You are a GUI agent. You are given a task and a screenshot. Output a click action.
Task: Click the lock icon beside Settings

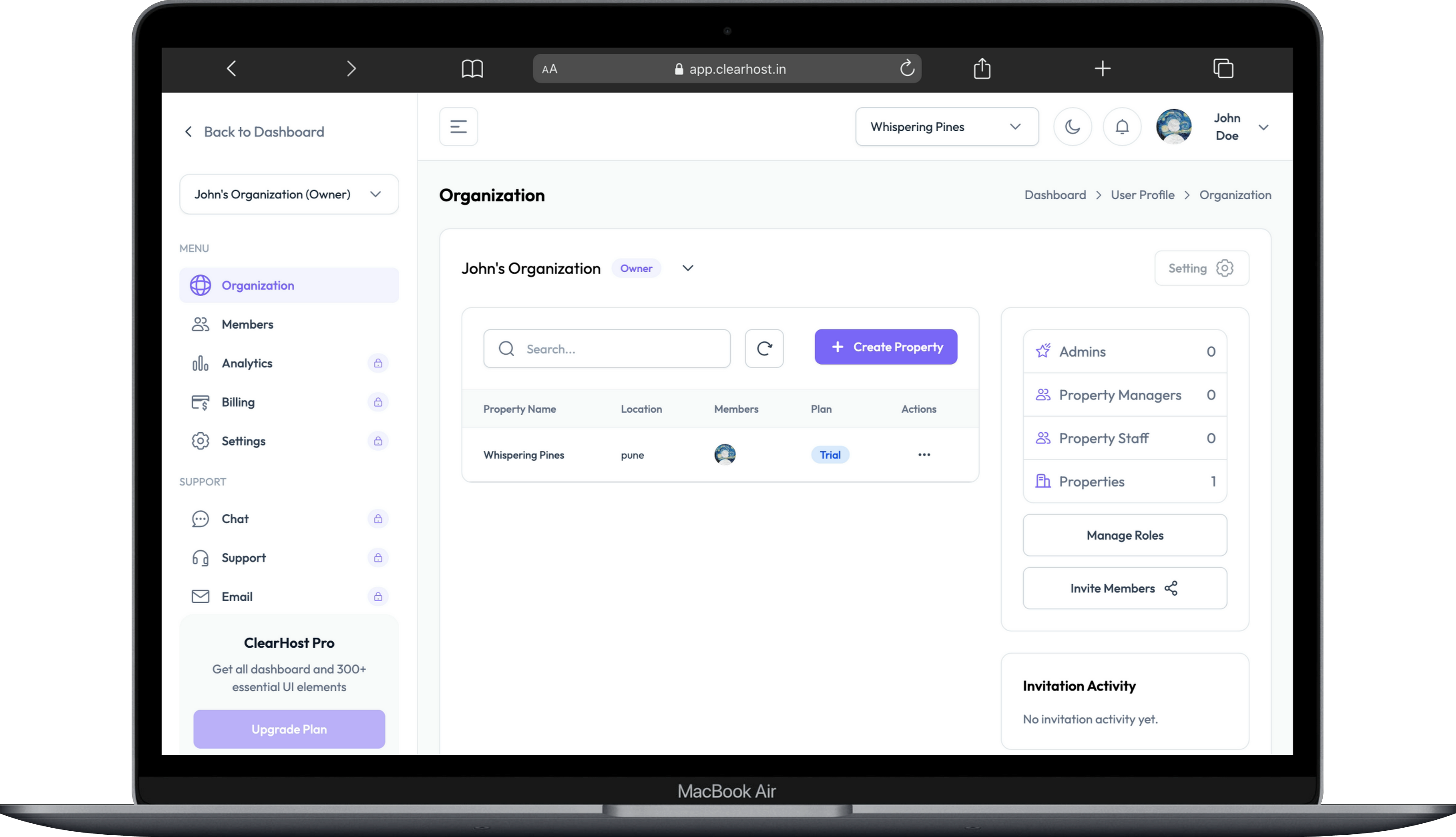(378, 441)
